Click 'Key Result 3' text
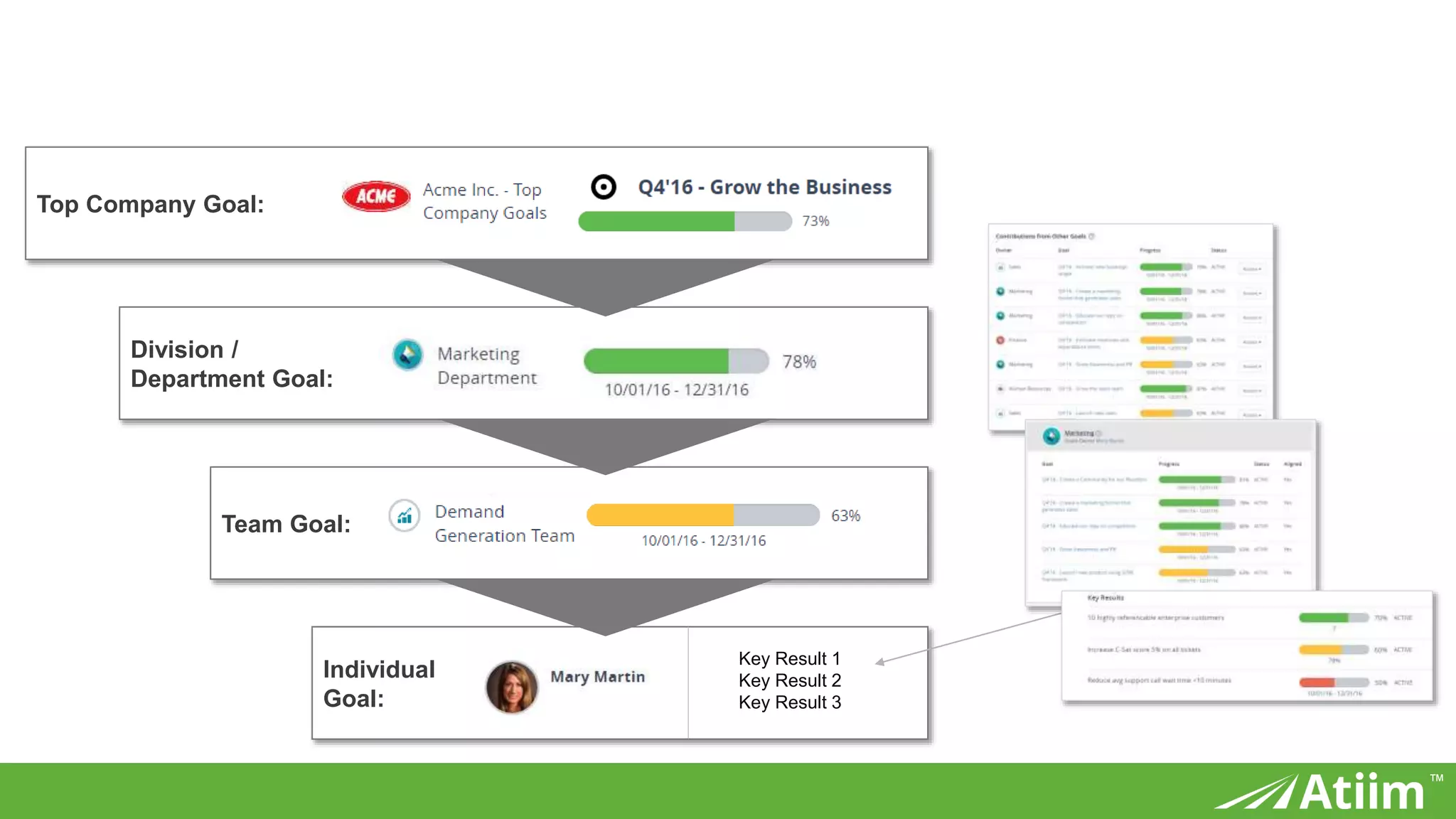 point(789,702)
